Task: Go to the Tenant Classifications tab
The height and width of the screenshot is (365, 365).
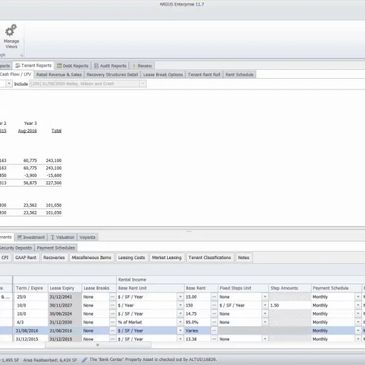Action: pos(210,258)
